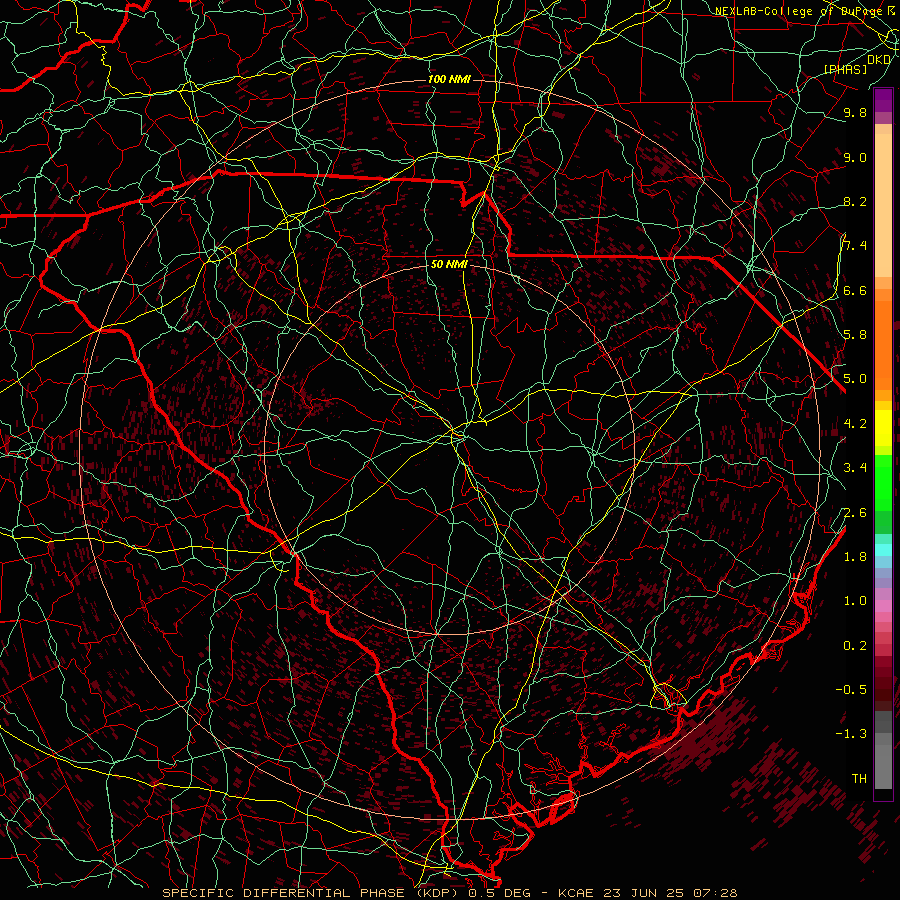Pick the light peach segment of the color bar
Screen dimensions: 900x900
pyautogui.click(x=883, y=205)
